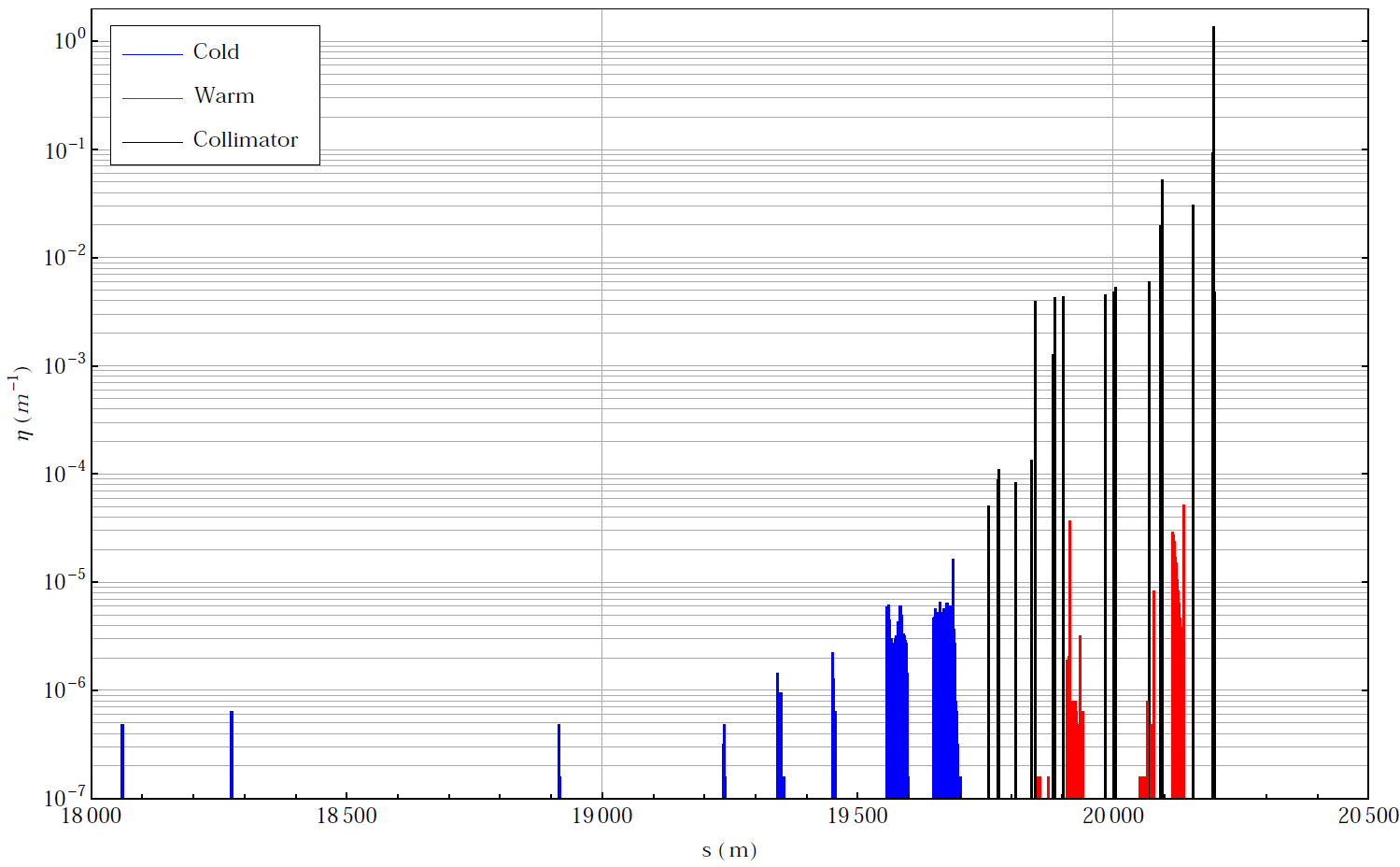Click the y-axis label η (m⁻¹)

(x=20, y=404)
